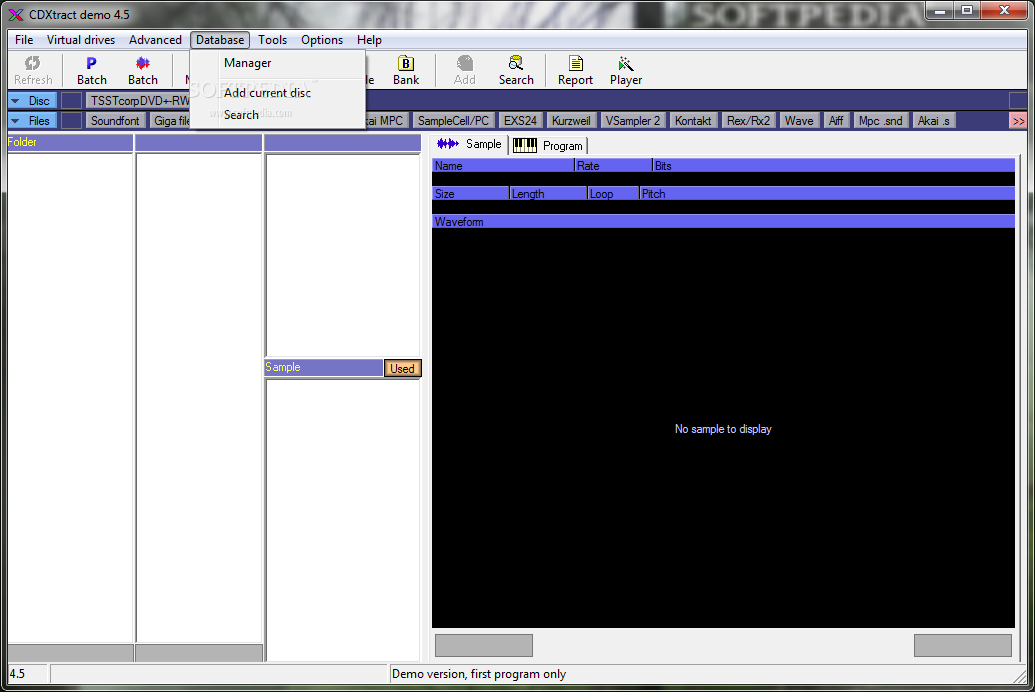This screenshot has width=1035, height=692.
Task: Click the >> more formats arrow button
Action: [x=1018, y=121]
